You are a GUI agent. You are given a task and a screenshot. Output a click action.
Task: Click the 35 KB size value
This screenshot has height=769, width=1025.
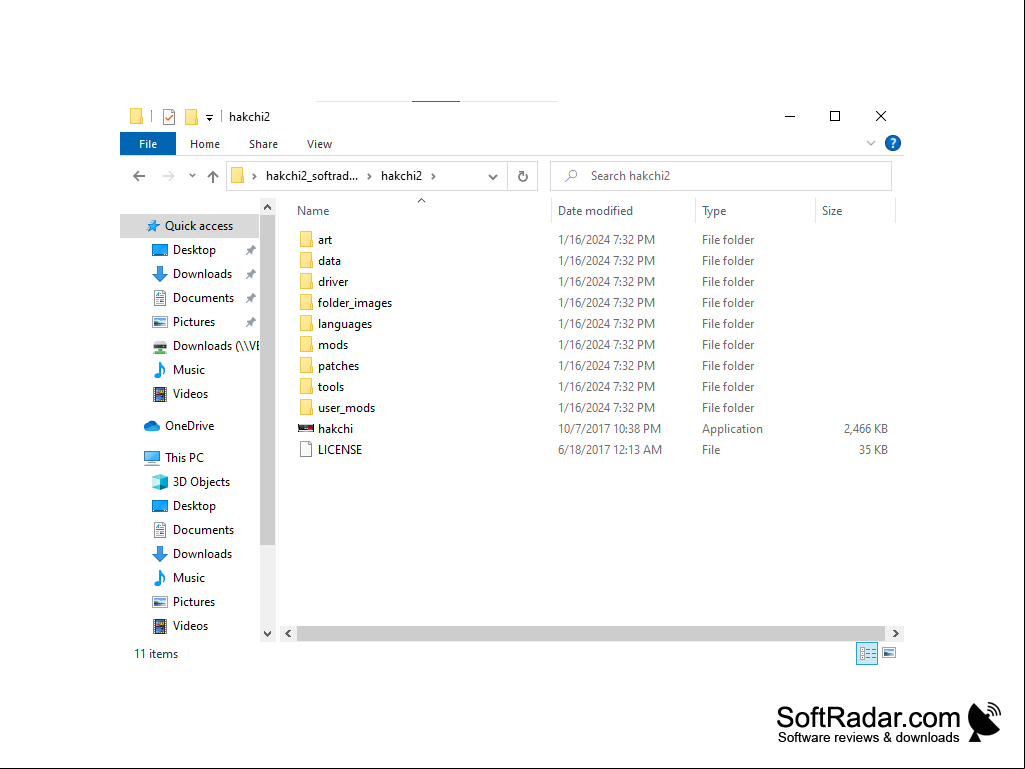[x=873, y=450]
